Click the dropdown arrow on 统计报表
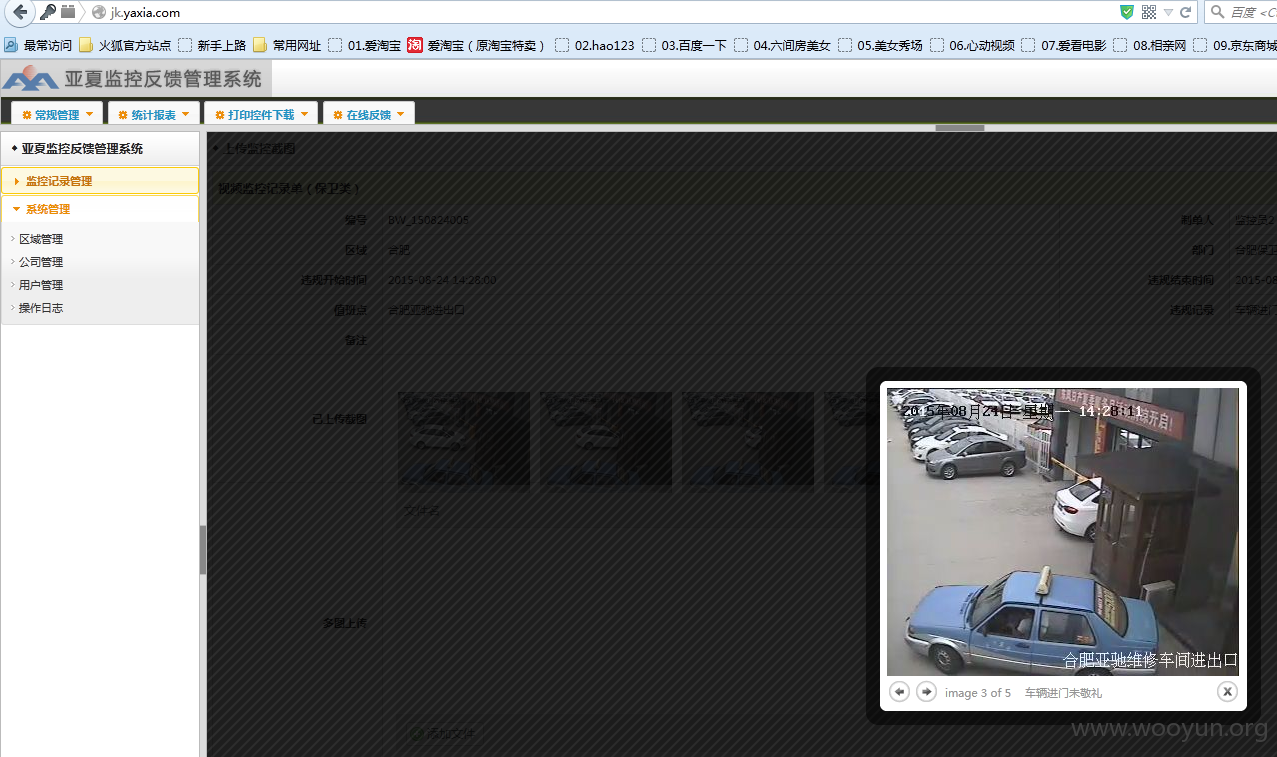Screen dimensions: 1277x757 pyautogui.click(x=185, y=114)
